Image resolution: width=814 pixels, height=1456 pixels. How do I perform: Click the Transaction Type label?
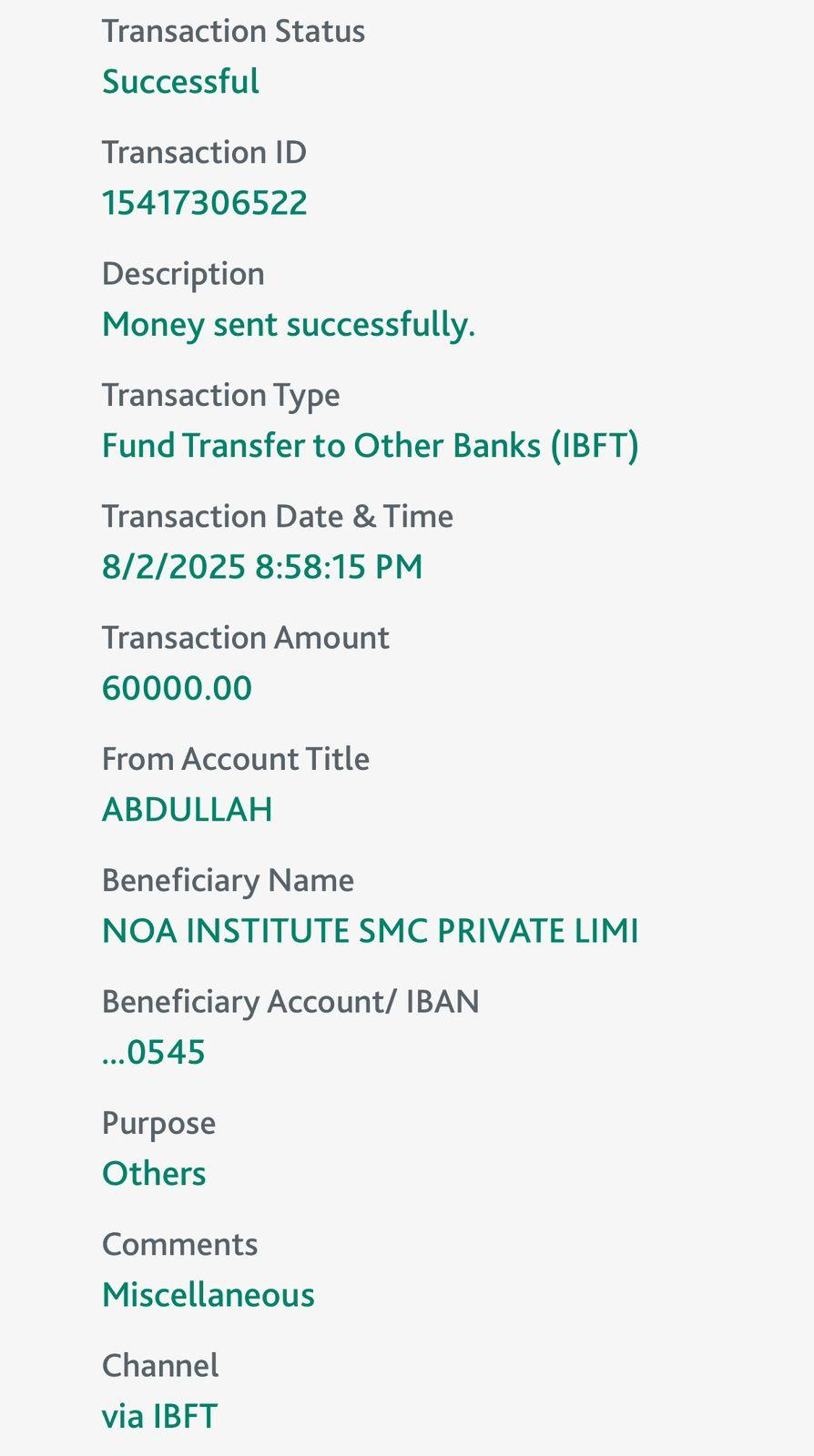coord(220,395)
